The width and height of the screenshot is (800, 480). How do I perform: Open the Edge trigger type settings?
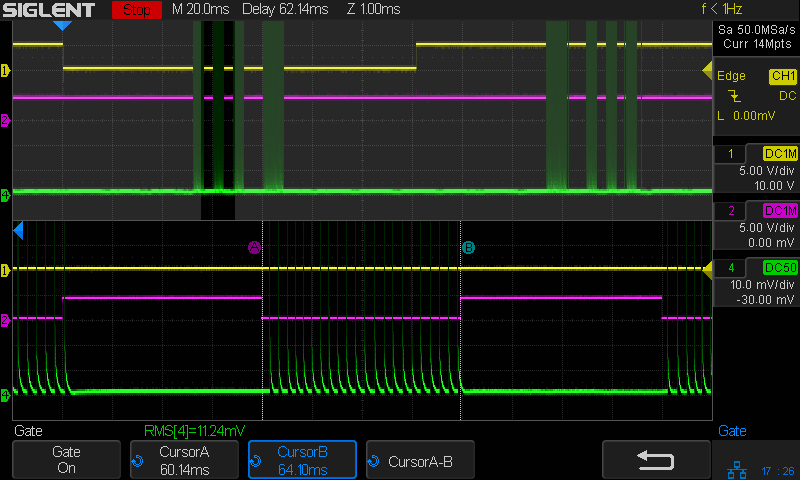(x=731, y=76)
